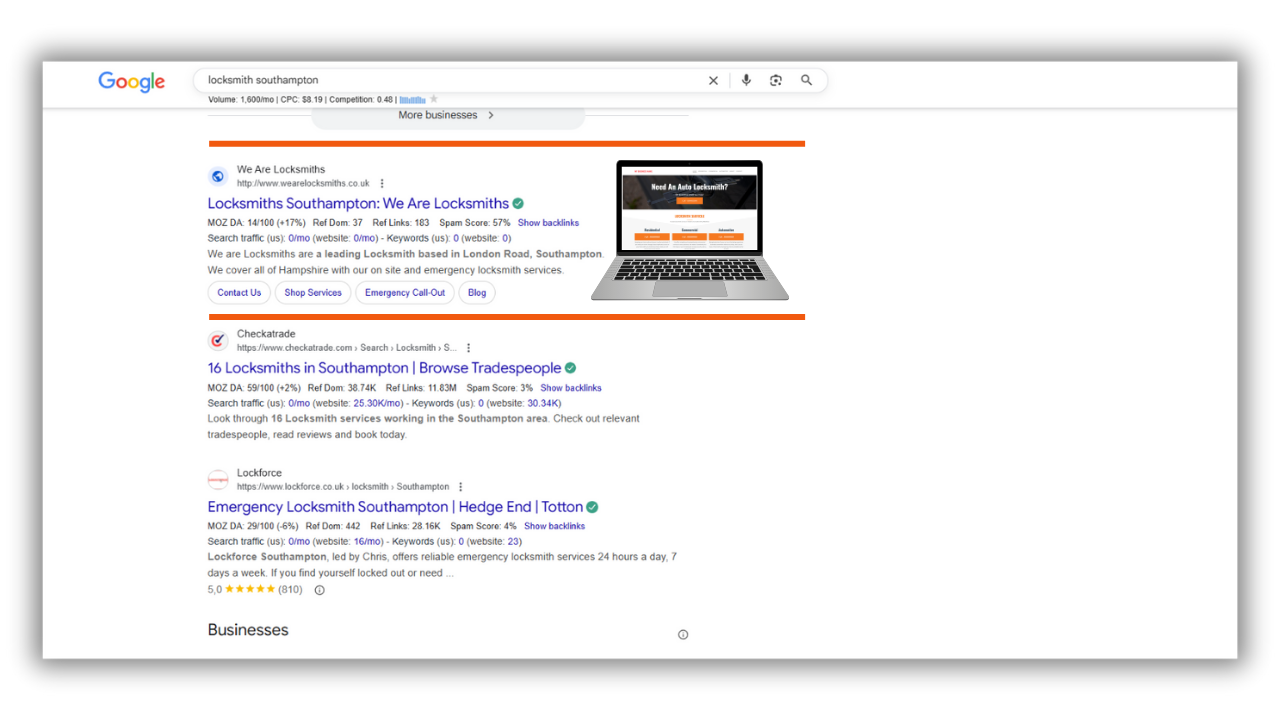Image resolution: width=1280 pixels, height=720 pixels.
Task: Open three-dot menu for wearelocksmiths.co.uk
Action: click(x=382, y=184)
